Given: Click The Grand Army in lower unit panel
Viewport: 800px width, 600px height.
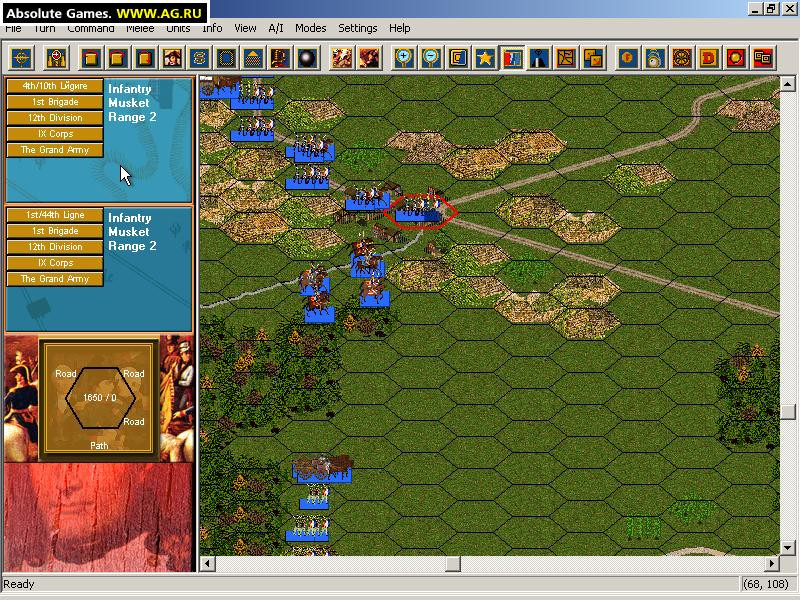Looking at the screenshot, I should click(55, 279).
